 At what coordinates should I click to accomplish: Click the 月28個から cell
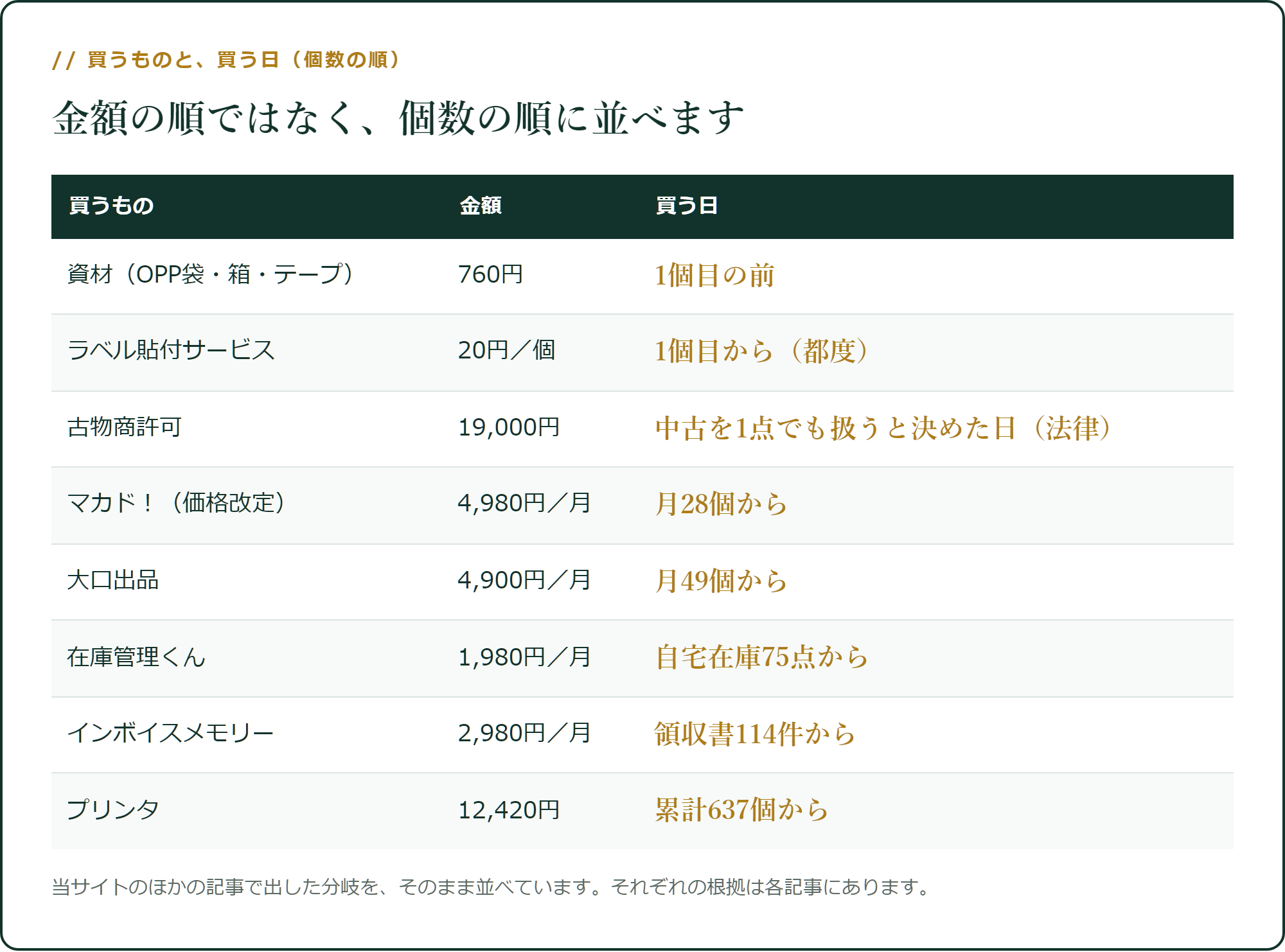721,504
